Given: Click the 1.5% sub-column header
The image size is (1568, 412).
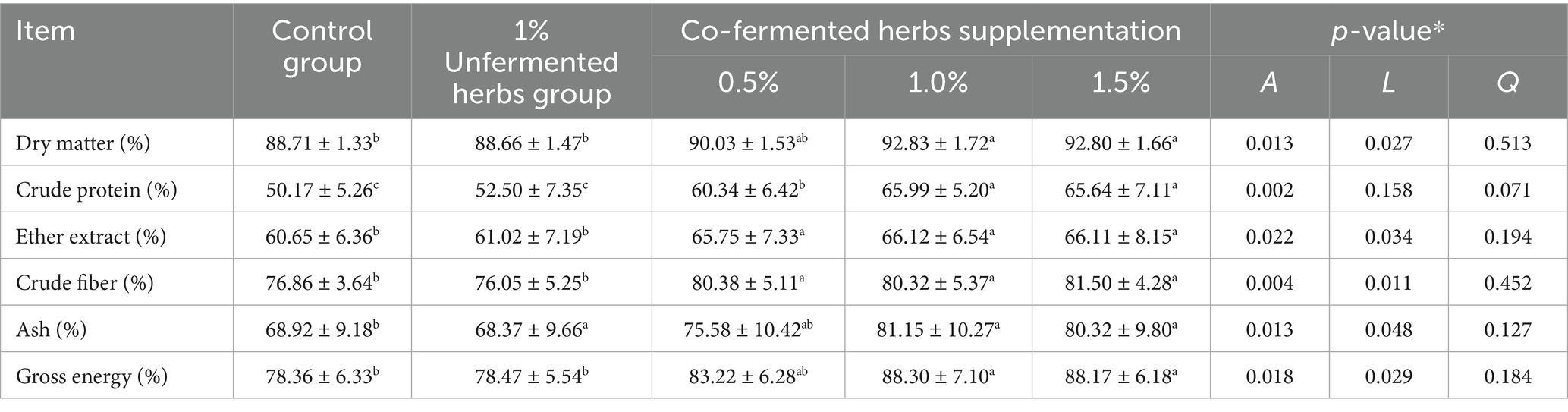Looking at the screenshot, I should point(1120,83).
